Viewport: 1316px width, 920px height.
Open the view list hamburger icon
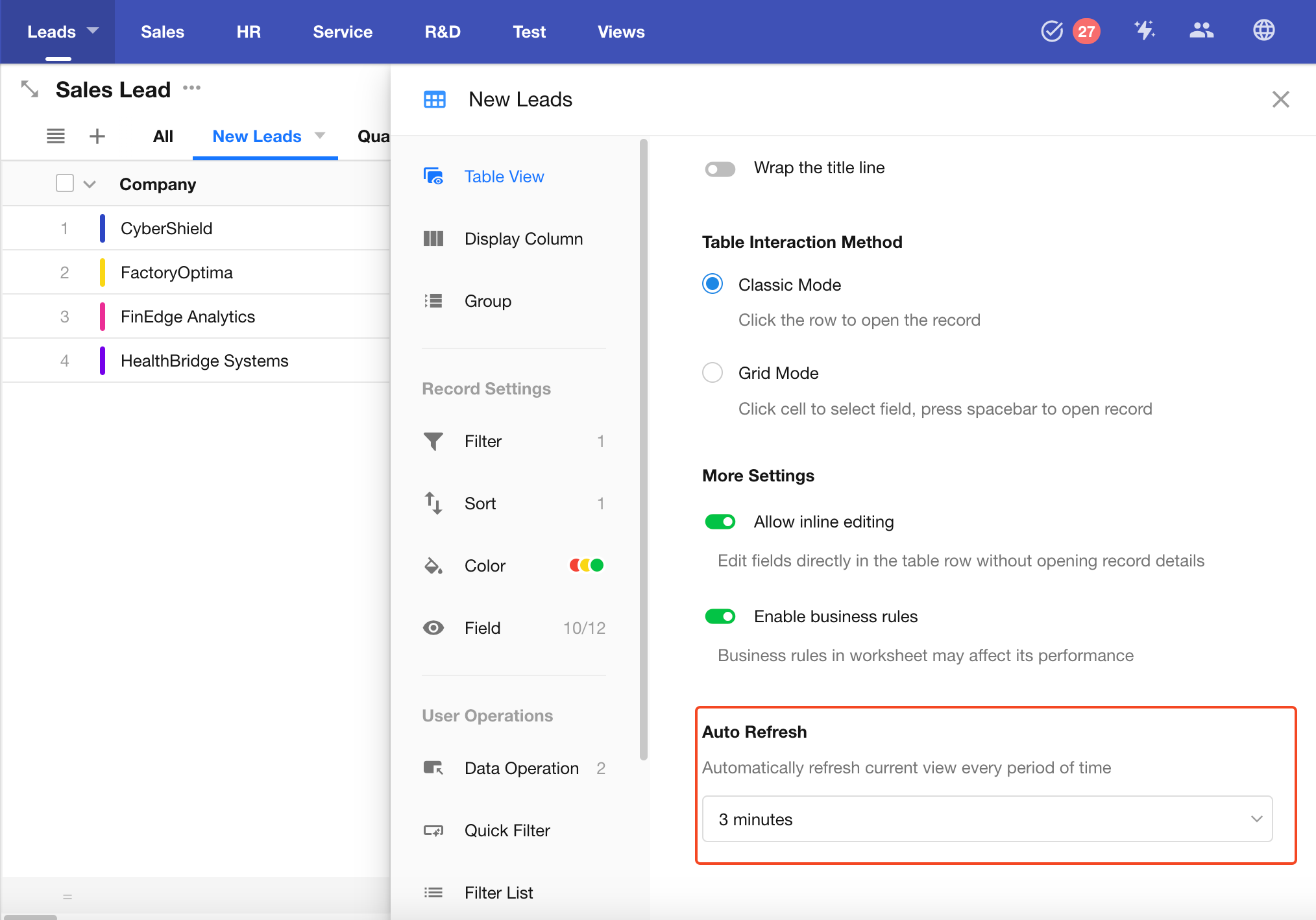click(x=56, y=136)
